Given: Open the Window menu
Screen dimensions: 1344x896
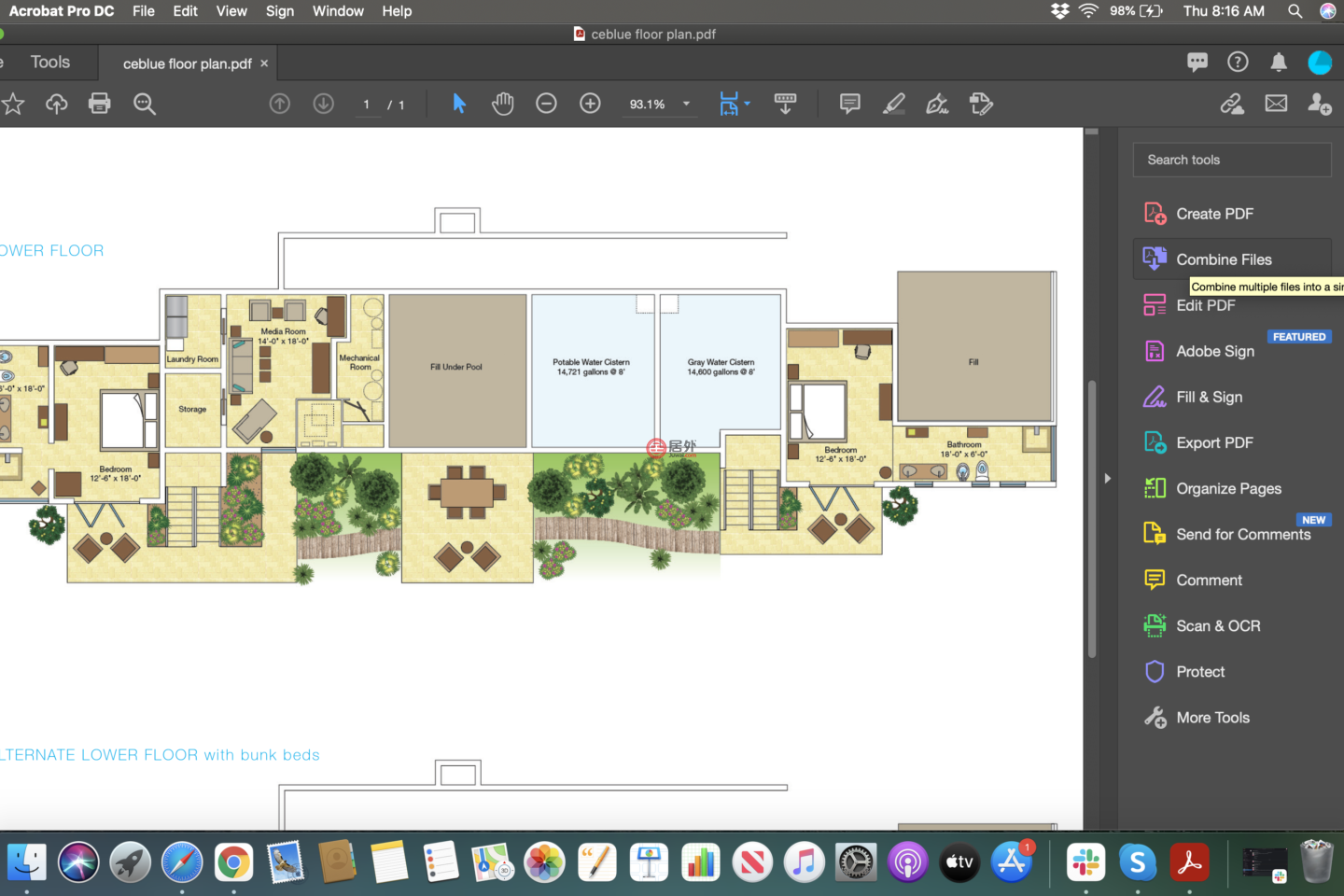Looking at the screenshot, I should [x=338, y=11].
